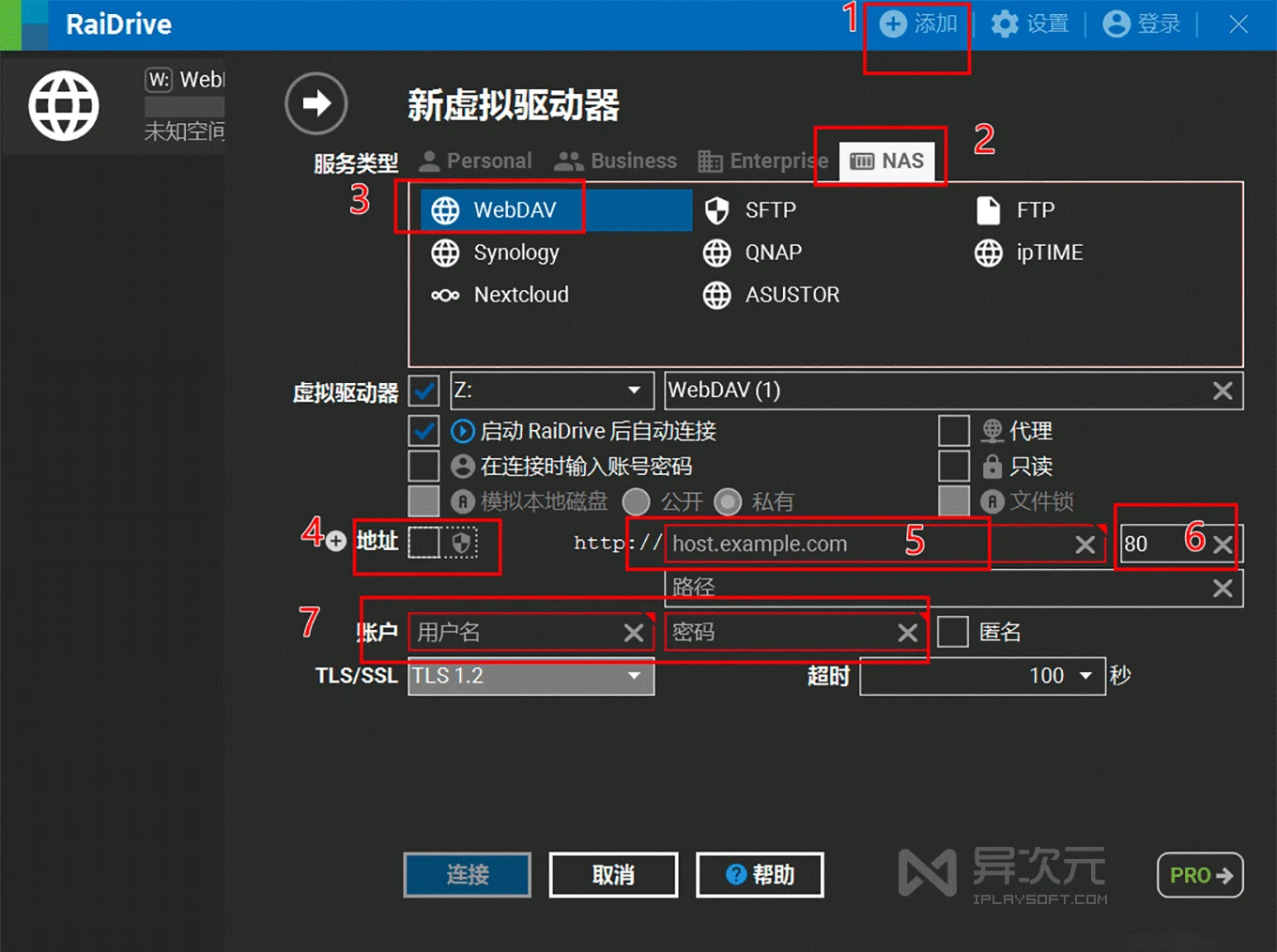Click the plus icon beside 地址

336,542
